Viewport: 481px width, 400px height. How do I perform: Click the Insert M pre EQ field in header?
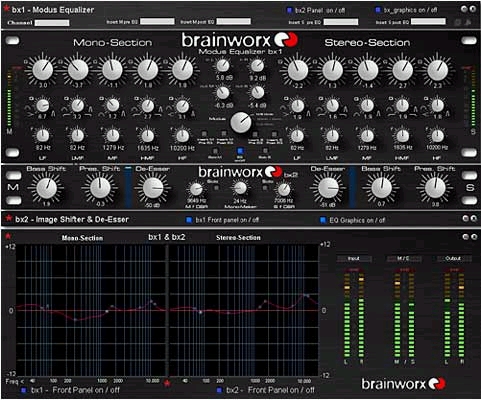157,22
